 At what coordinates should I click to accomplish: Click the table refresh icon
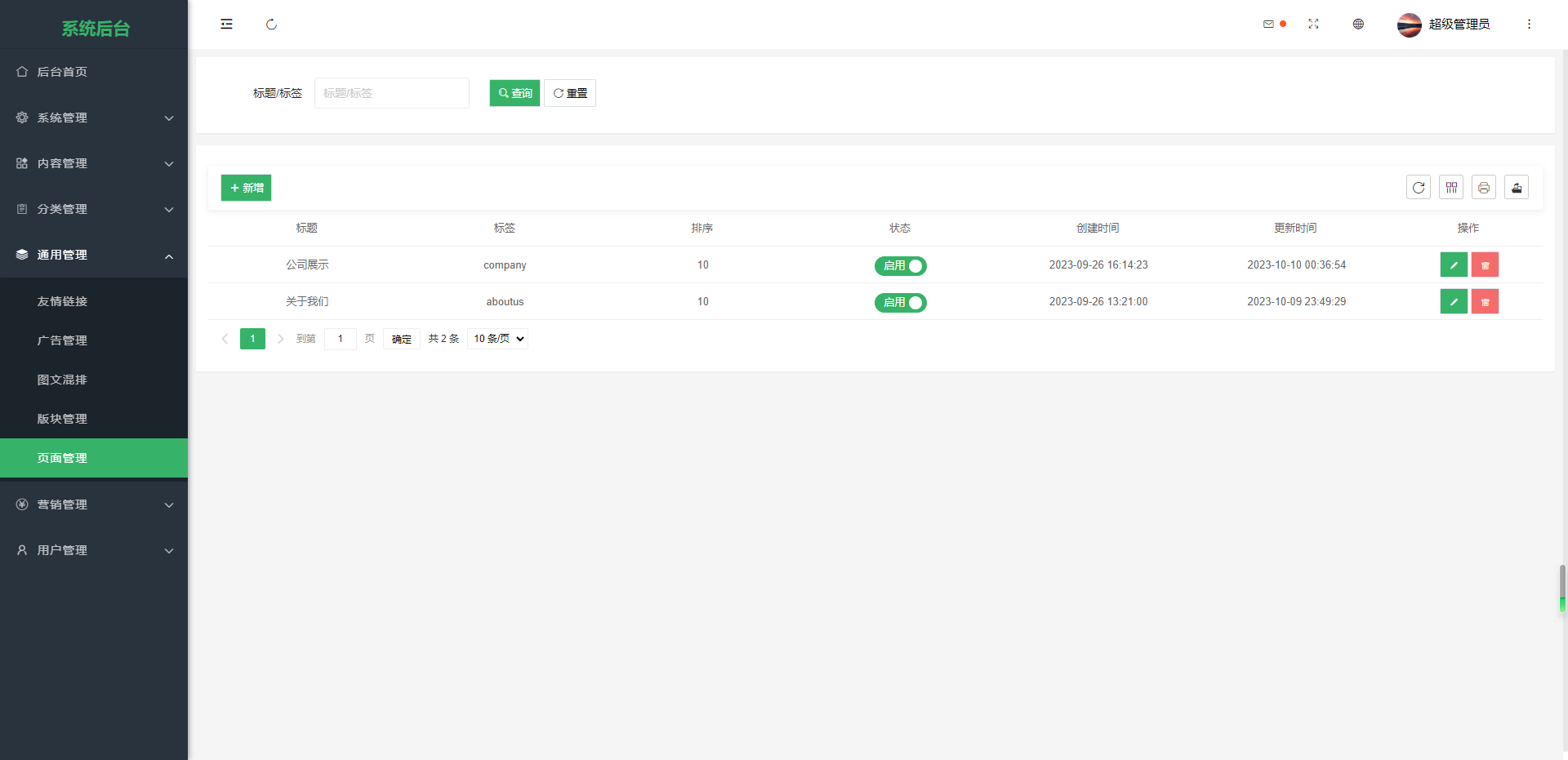click(1419, 188)
